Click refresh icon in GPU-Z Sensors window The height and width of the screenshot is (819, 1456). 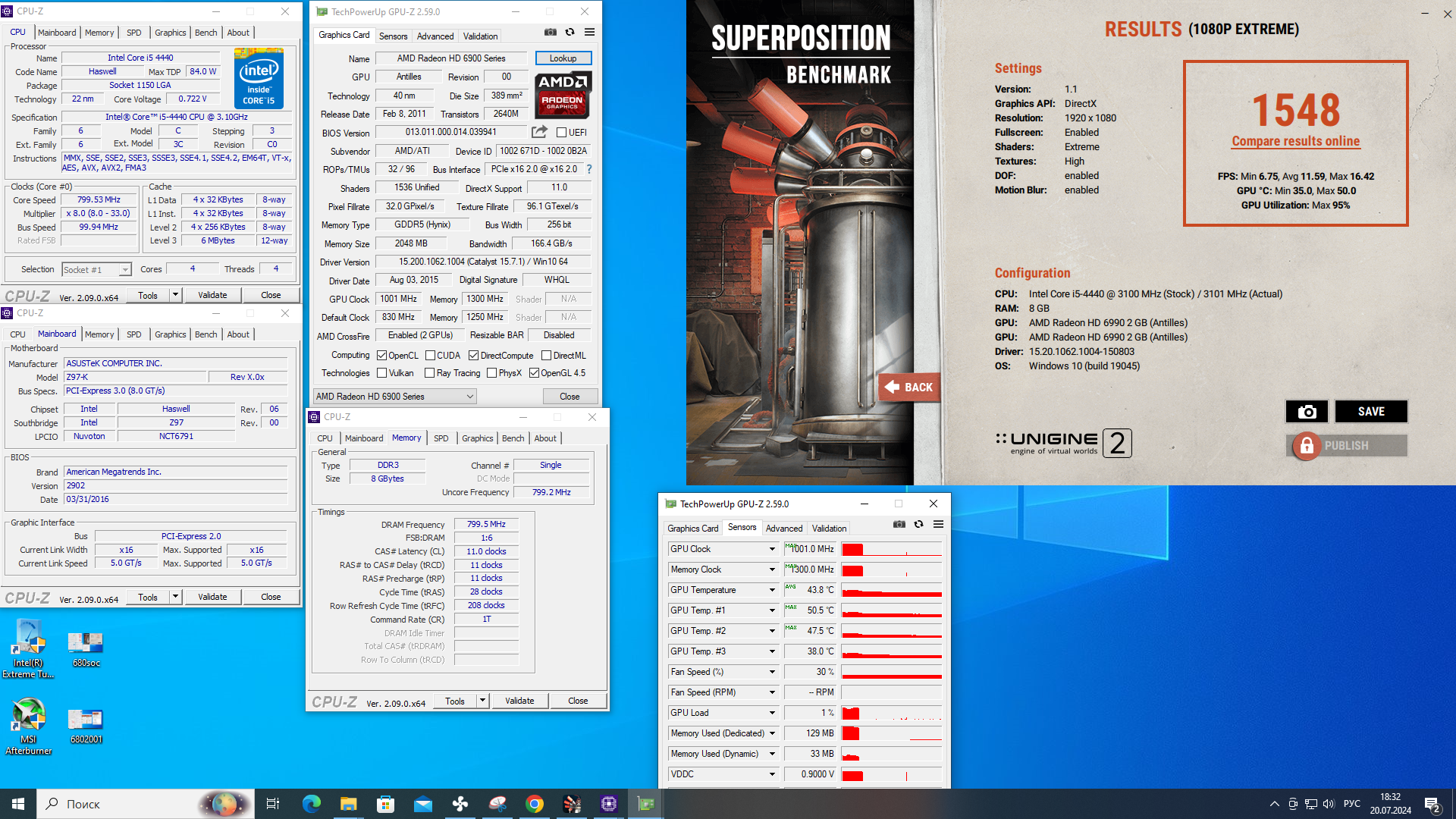(918, 524)
